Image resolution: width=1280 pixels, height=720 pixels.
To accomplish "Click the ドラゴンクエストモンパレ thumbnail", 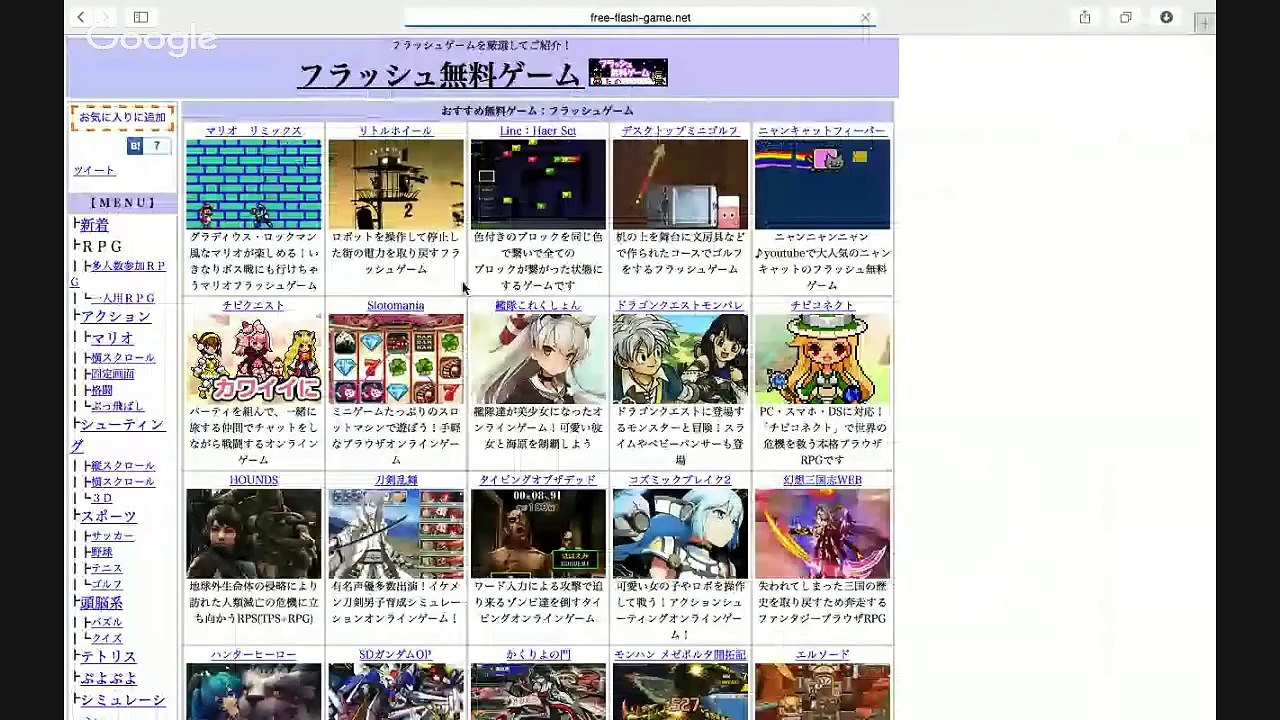I will pos(680,359).
